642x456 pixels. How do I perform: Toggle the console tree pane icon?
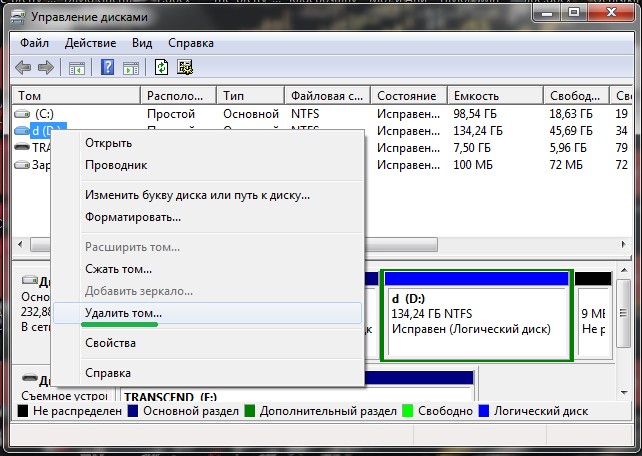[77, 68]
